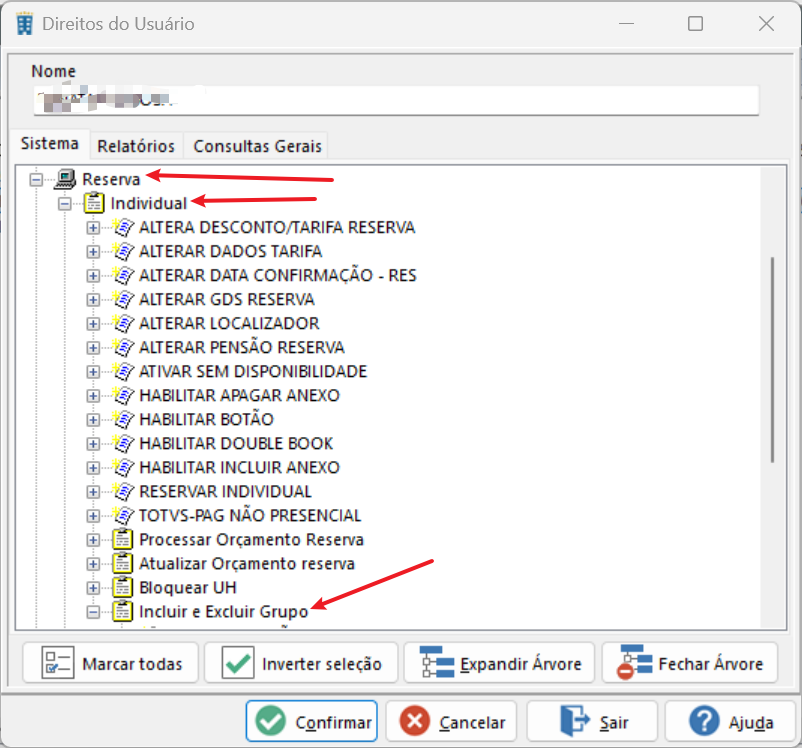Image resolution: width=802 pixels, height=748 pixels.
Task: Switch to the Relatórios tab
Action: (136, 146)
